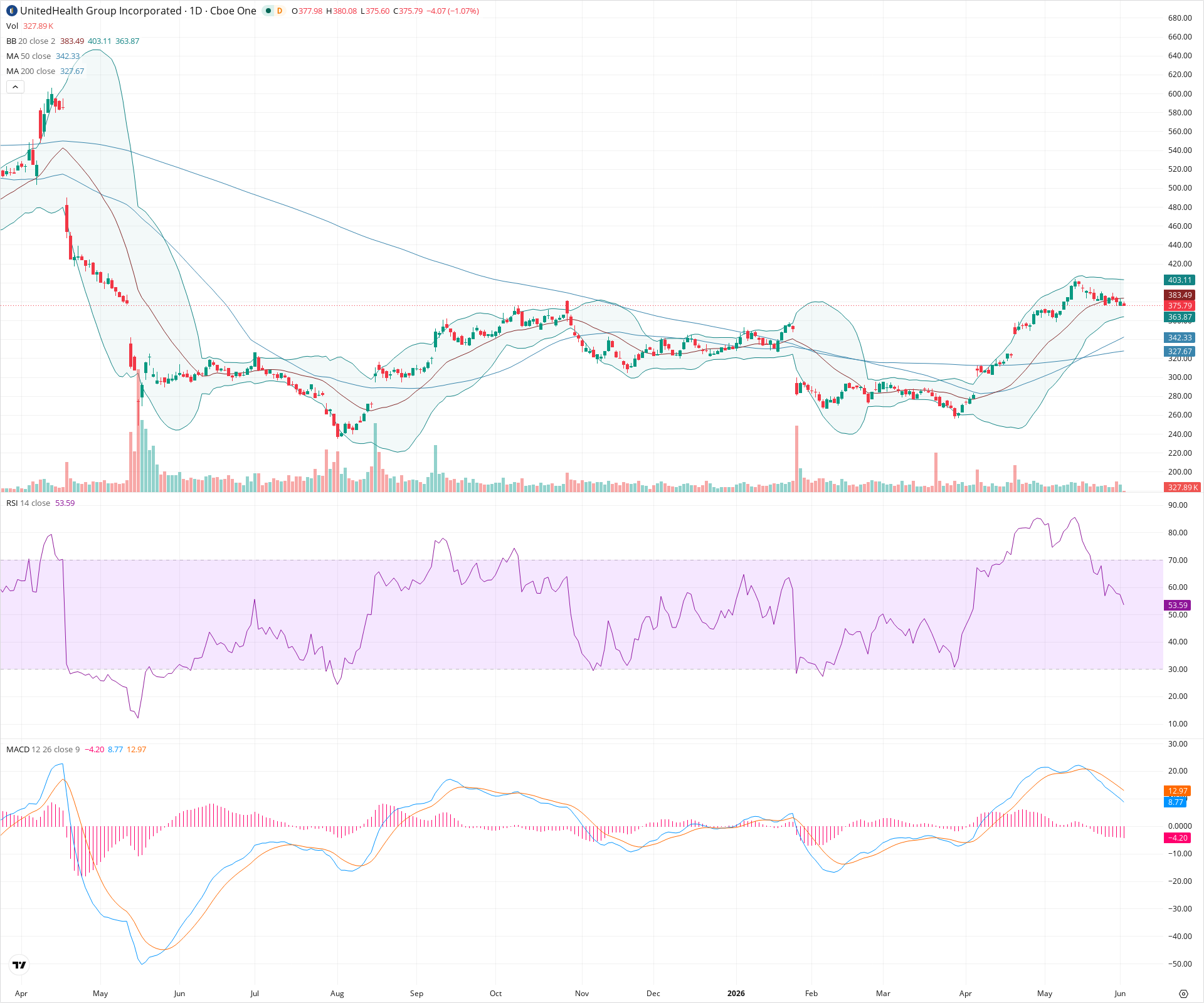Click the 600.00 price scale label
Viewport: 1204px width, 1003px height.
point(1180,94)
